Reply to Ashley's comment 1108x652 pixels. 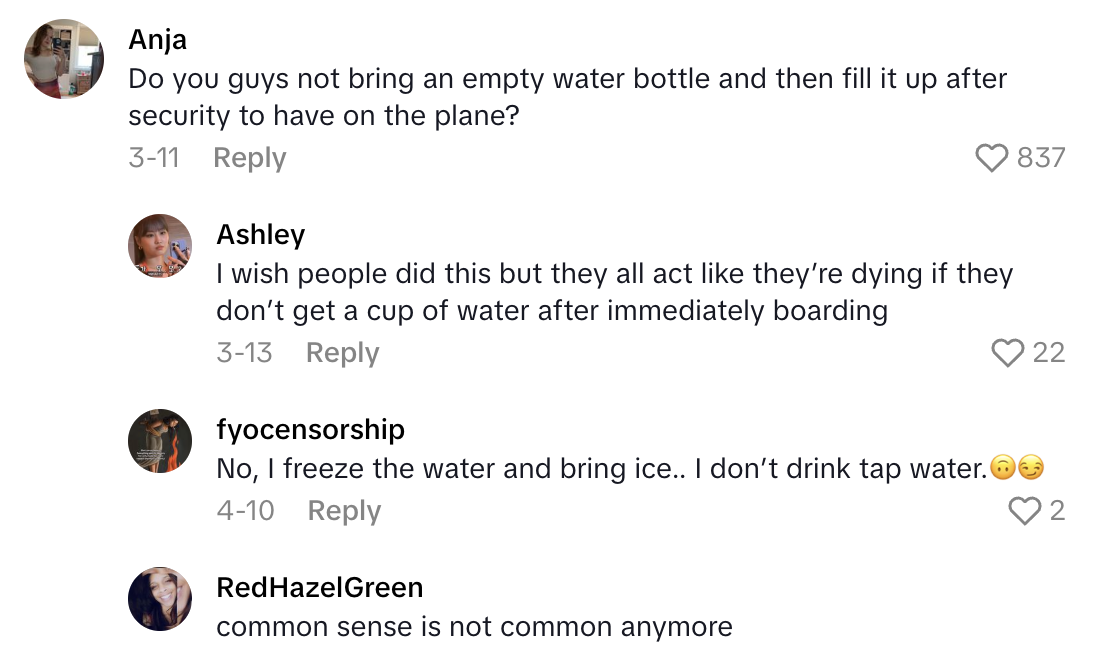coord(342,353)
